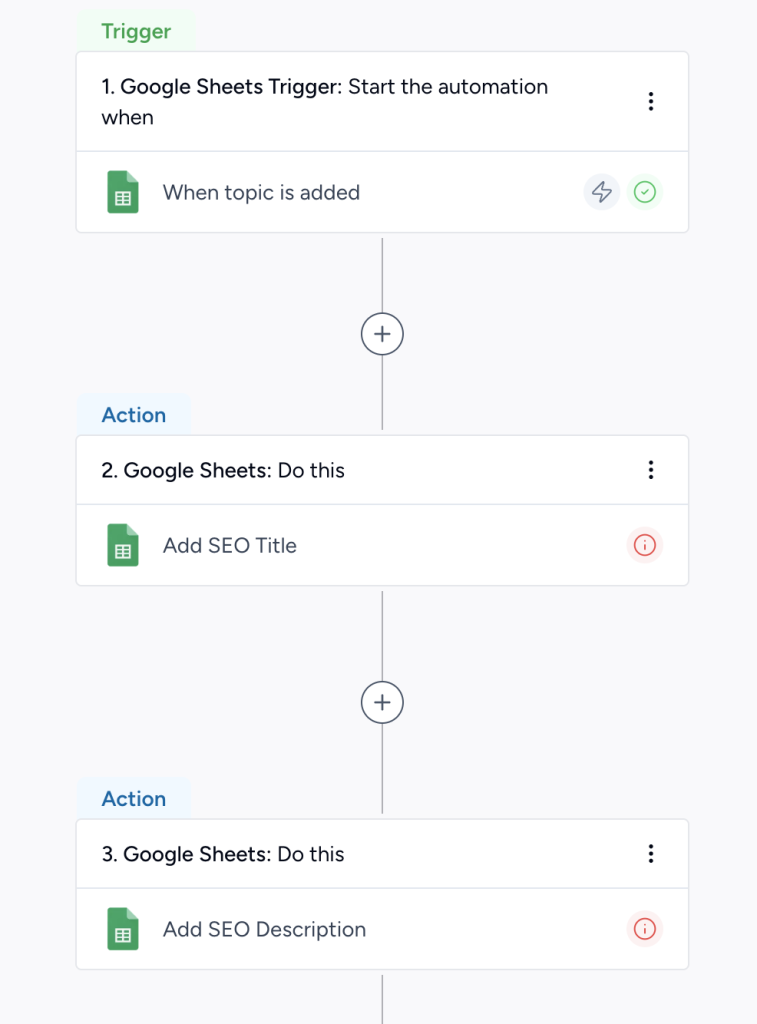Open three-dot menu for step 3 Google Sheets
Screen dimensions: 757x1024
(651, 854)
